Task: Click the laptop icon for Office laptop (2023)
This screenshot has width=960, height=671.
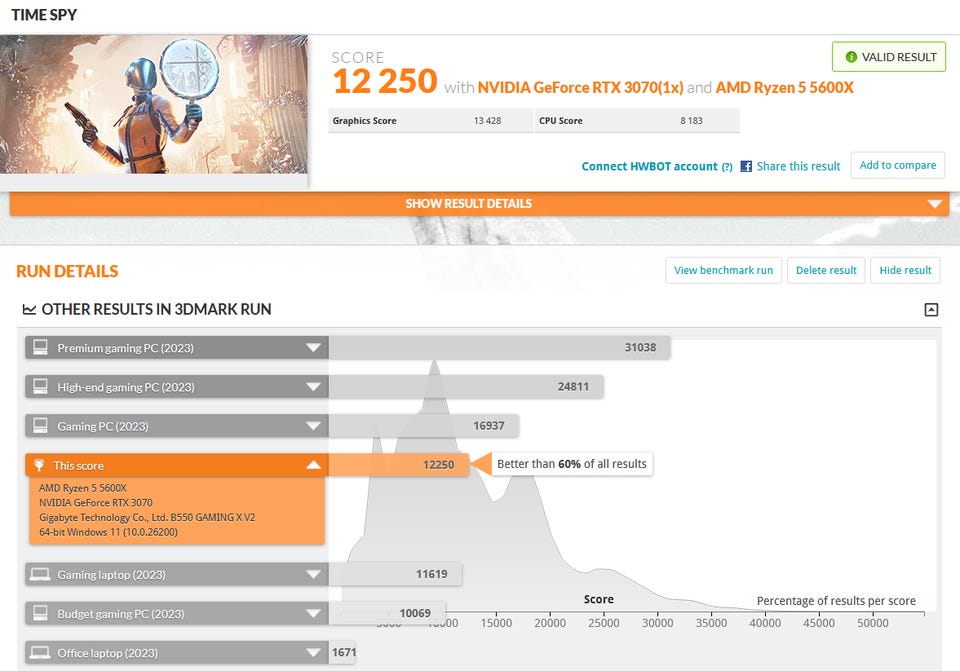Action: [40, 653]
